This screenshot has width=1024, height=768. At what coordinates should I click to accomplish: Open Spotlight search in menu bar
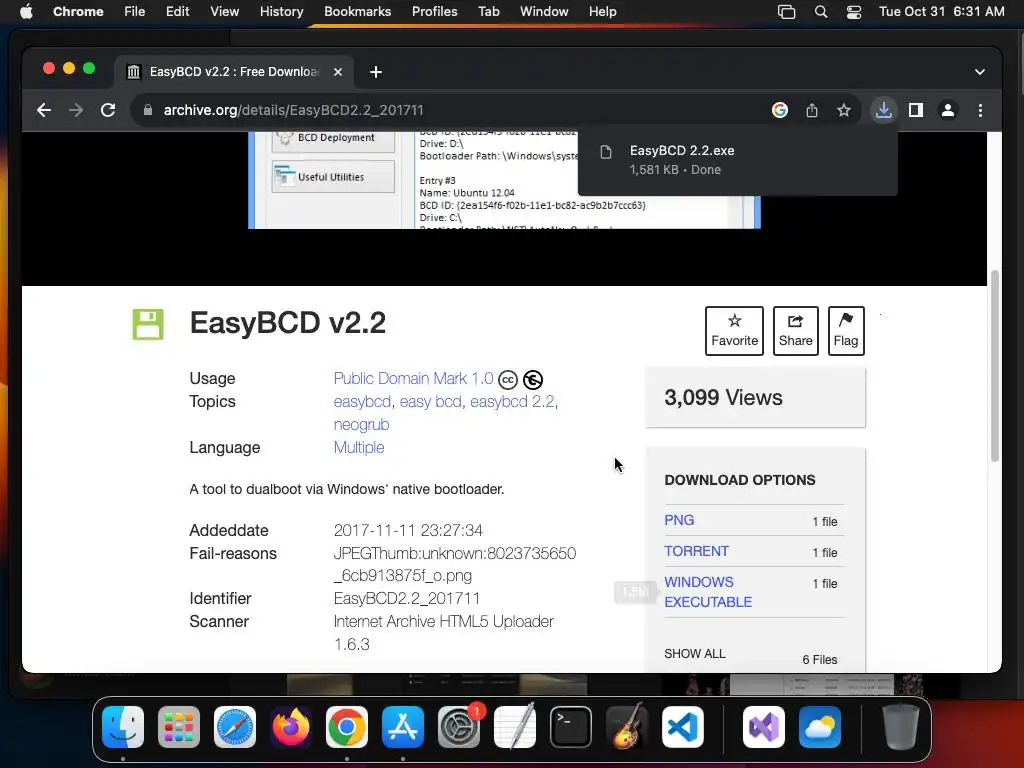(x=821, y=12)
